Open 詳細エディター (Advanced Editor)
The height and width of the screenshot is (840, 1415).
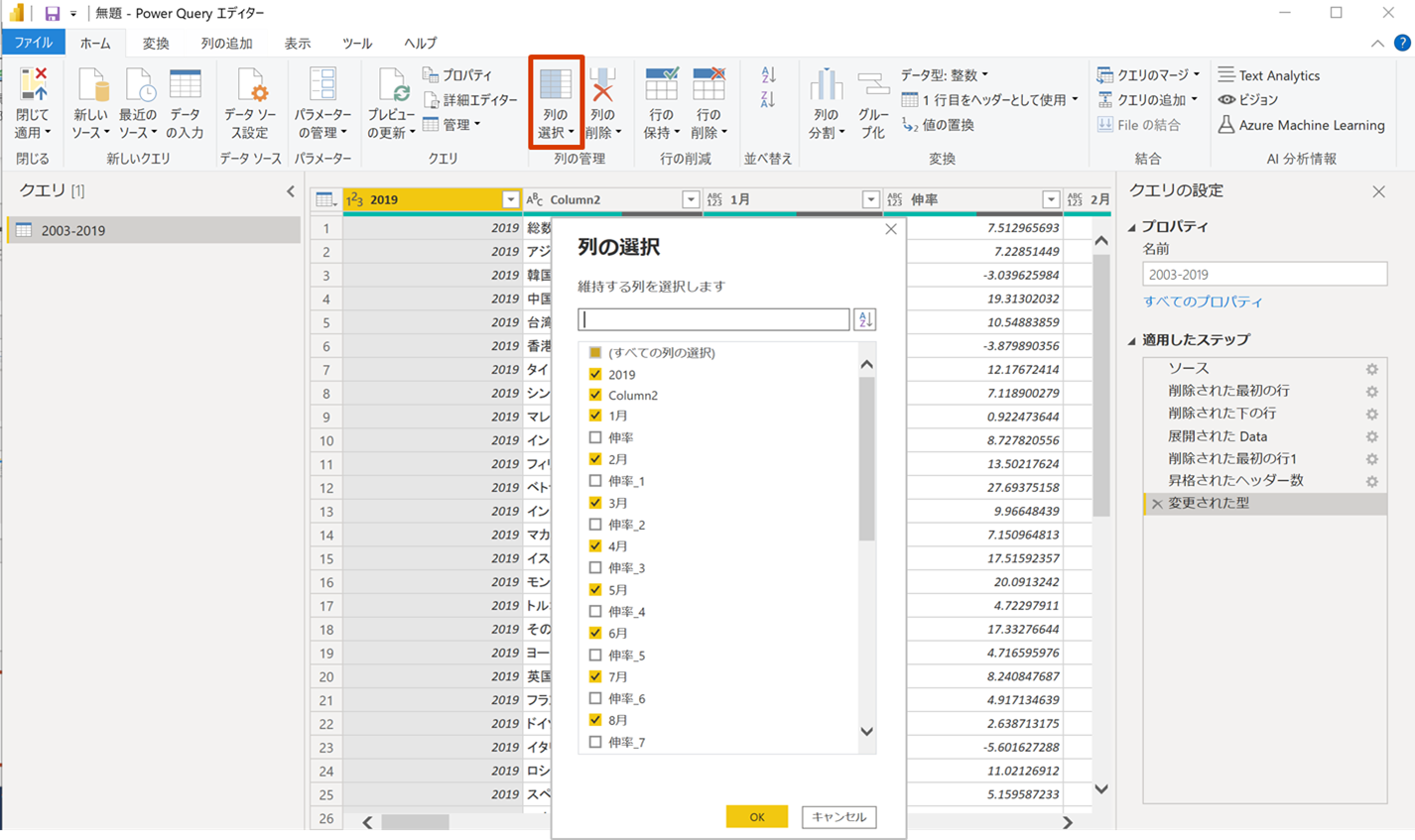click(471, 100)
